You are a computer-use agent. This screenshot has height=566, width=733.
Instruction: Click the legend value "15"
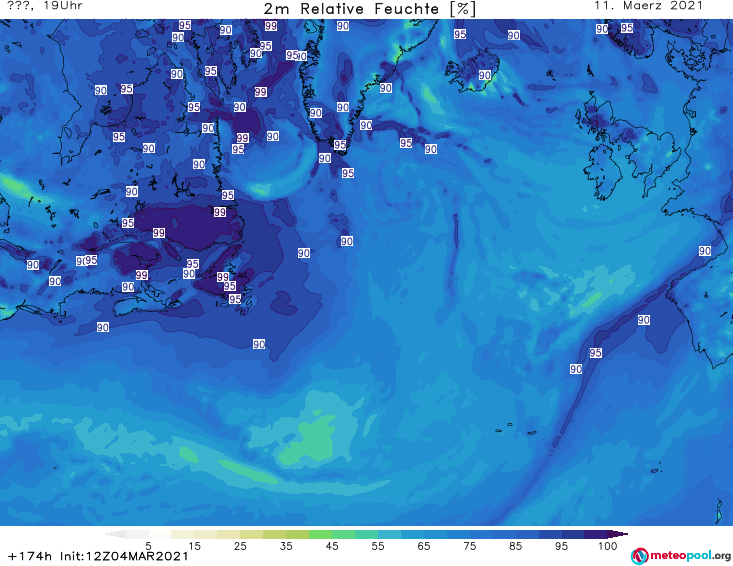(x=194, y=546)
